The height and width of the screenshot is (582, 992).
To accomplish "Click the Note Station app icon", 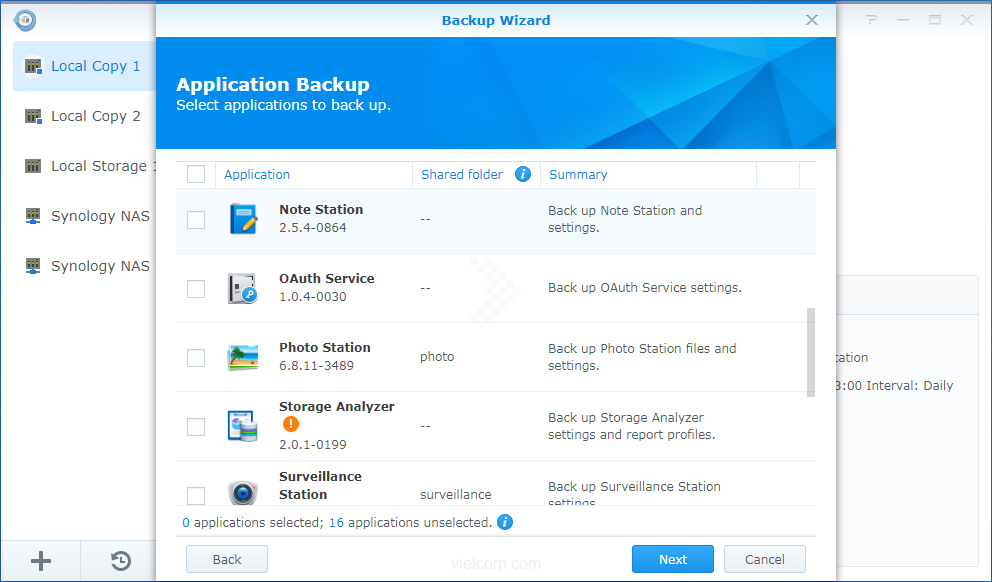I will pos(243,219).
